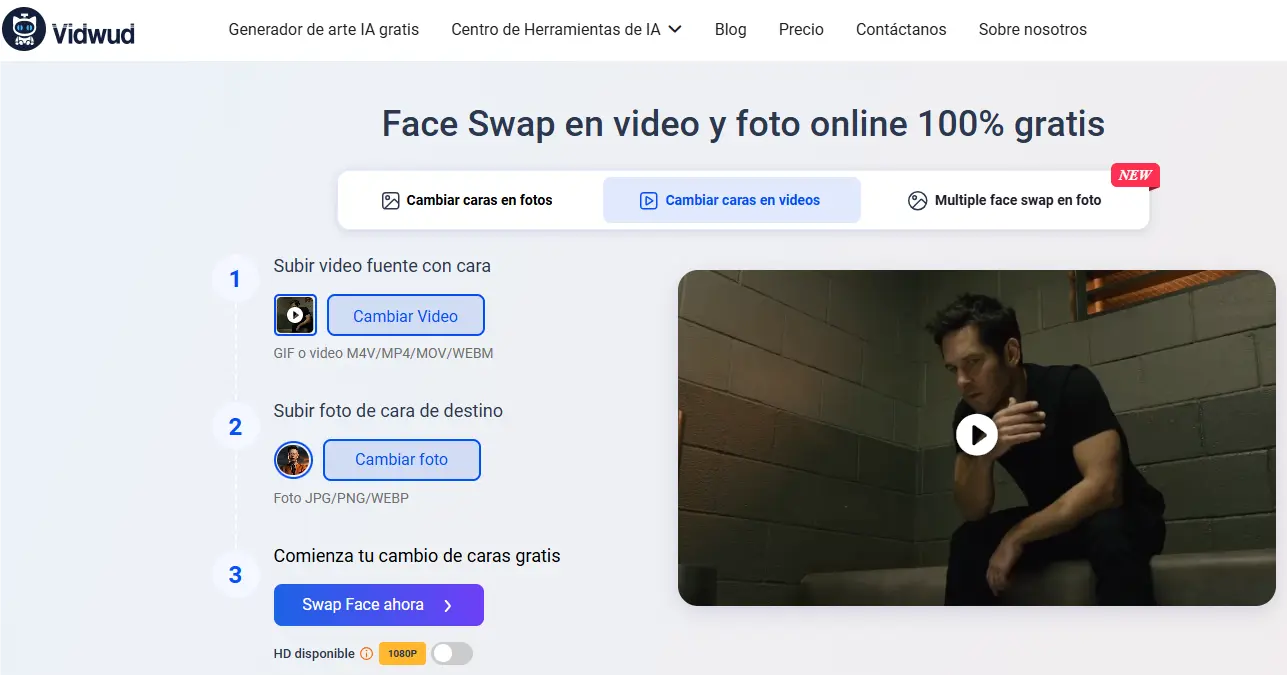Select the target face photo thumbnail
This screenshot has height=675, width=1287.
click(293, 459)
